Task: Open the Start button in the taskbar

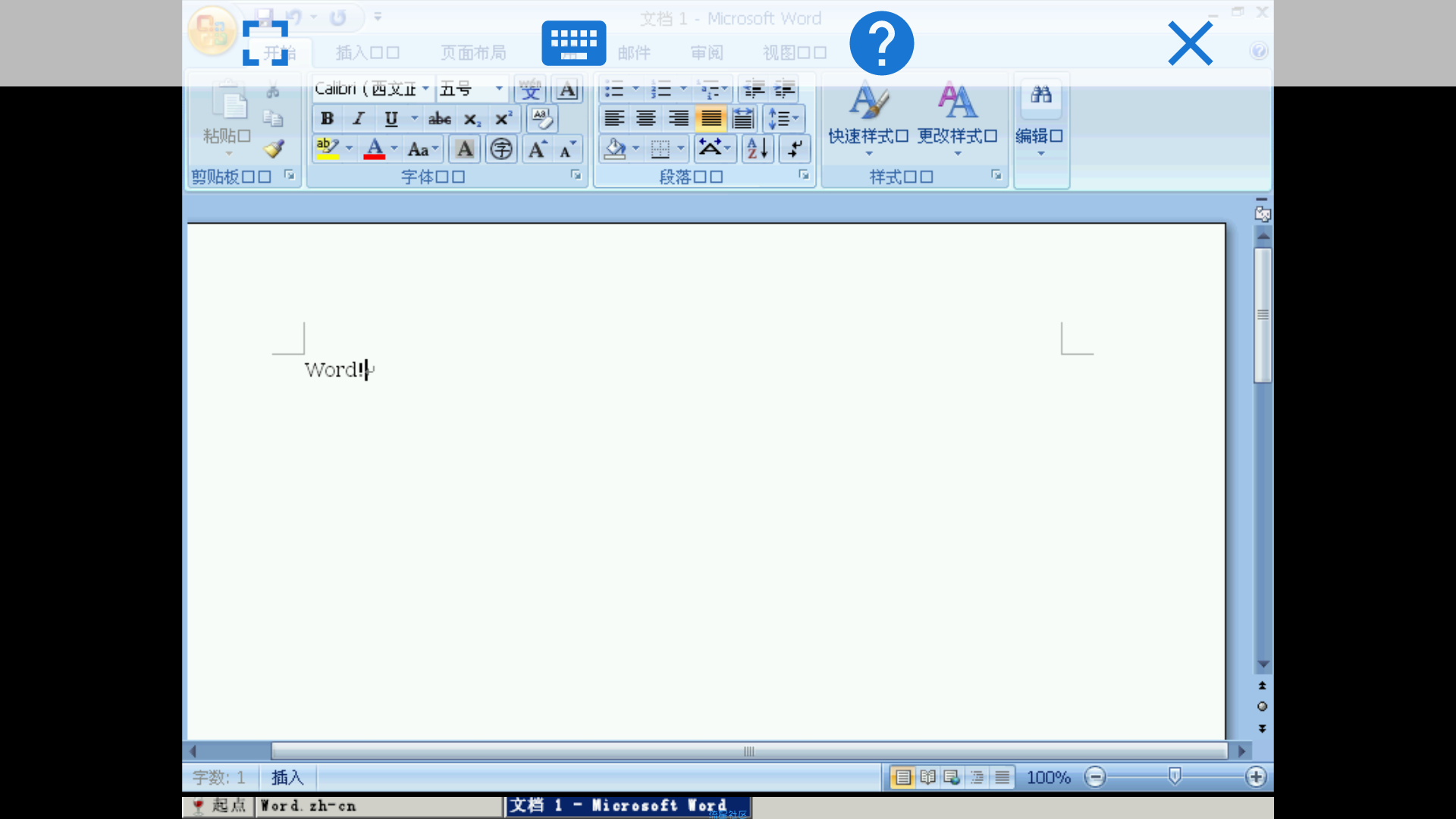Action: (x=219, y=805)
